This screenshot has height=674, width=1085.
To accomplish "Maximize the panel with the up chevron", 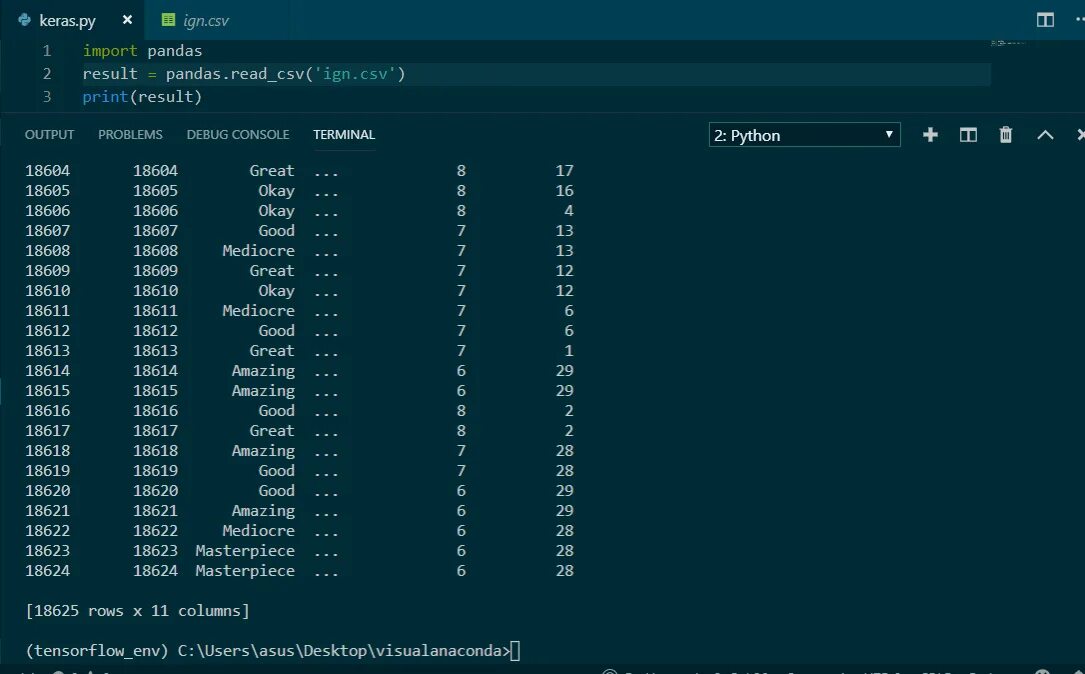I will (1045, 135).
